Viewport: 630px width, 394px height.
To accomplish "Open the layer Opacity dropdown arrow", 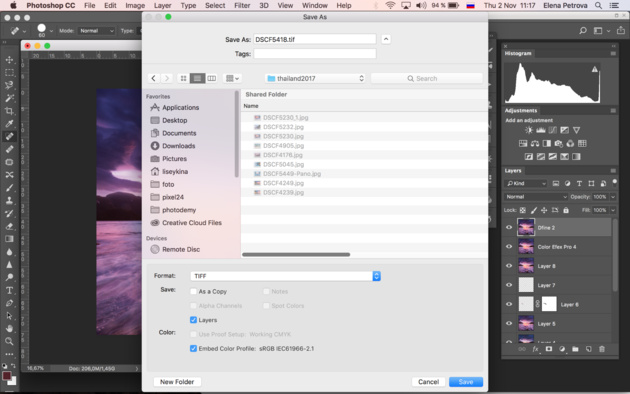I will click(613, 197).
